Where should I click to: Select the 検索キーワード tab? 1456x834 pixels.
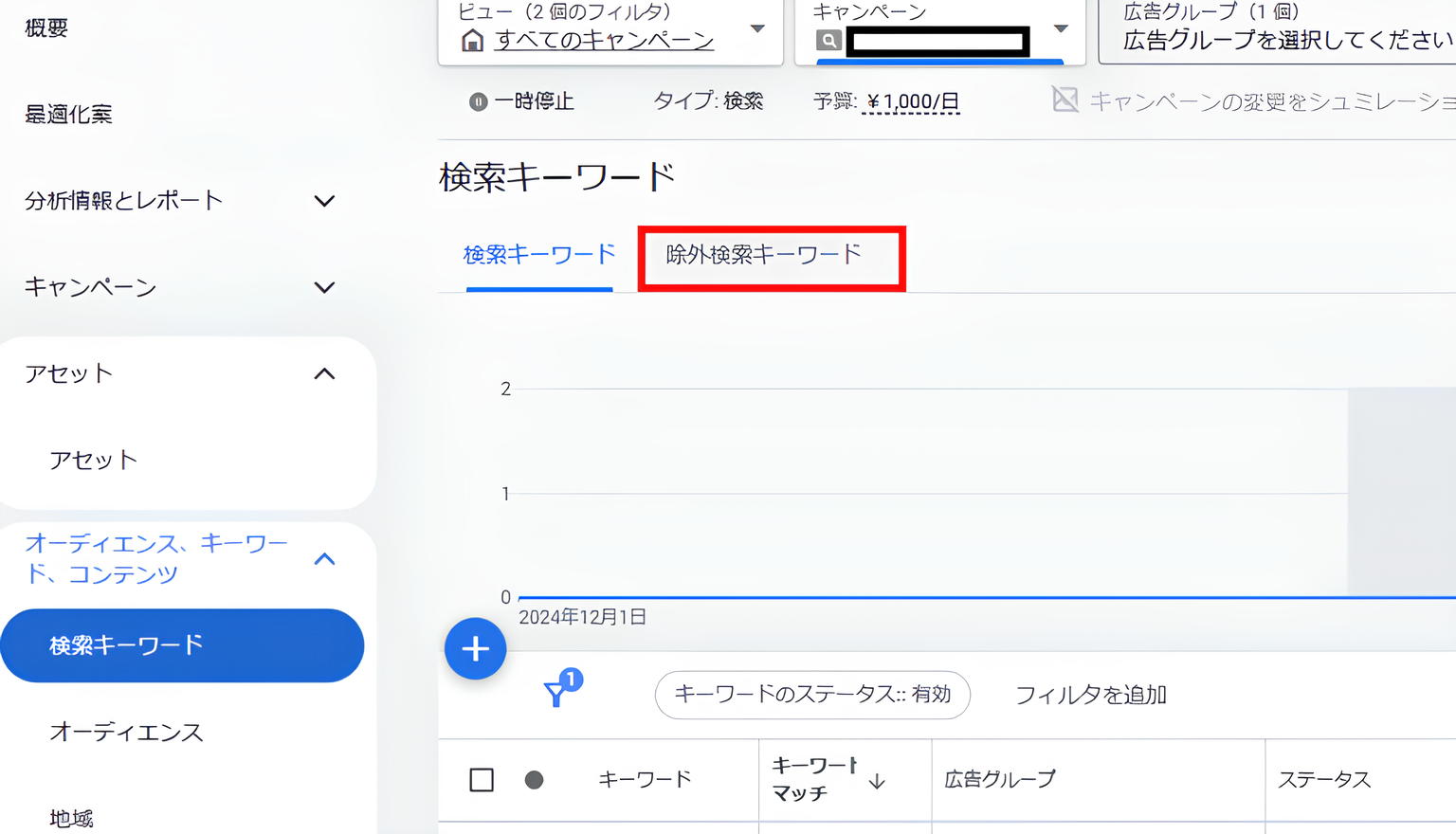click(x=538, y=255)
